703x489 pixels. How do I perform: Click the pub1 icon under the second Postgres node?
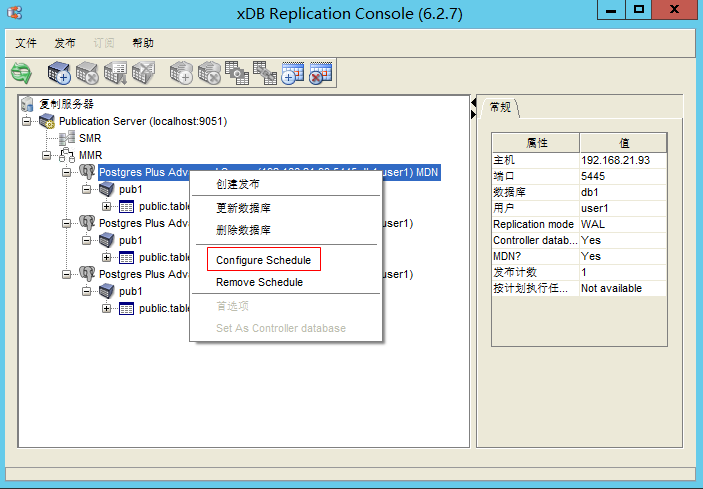click(107, 240)
